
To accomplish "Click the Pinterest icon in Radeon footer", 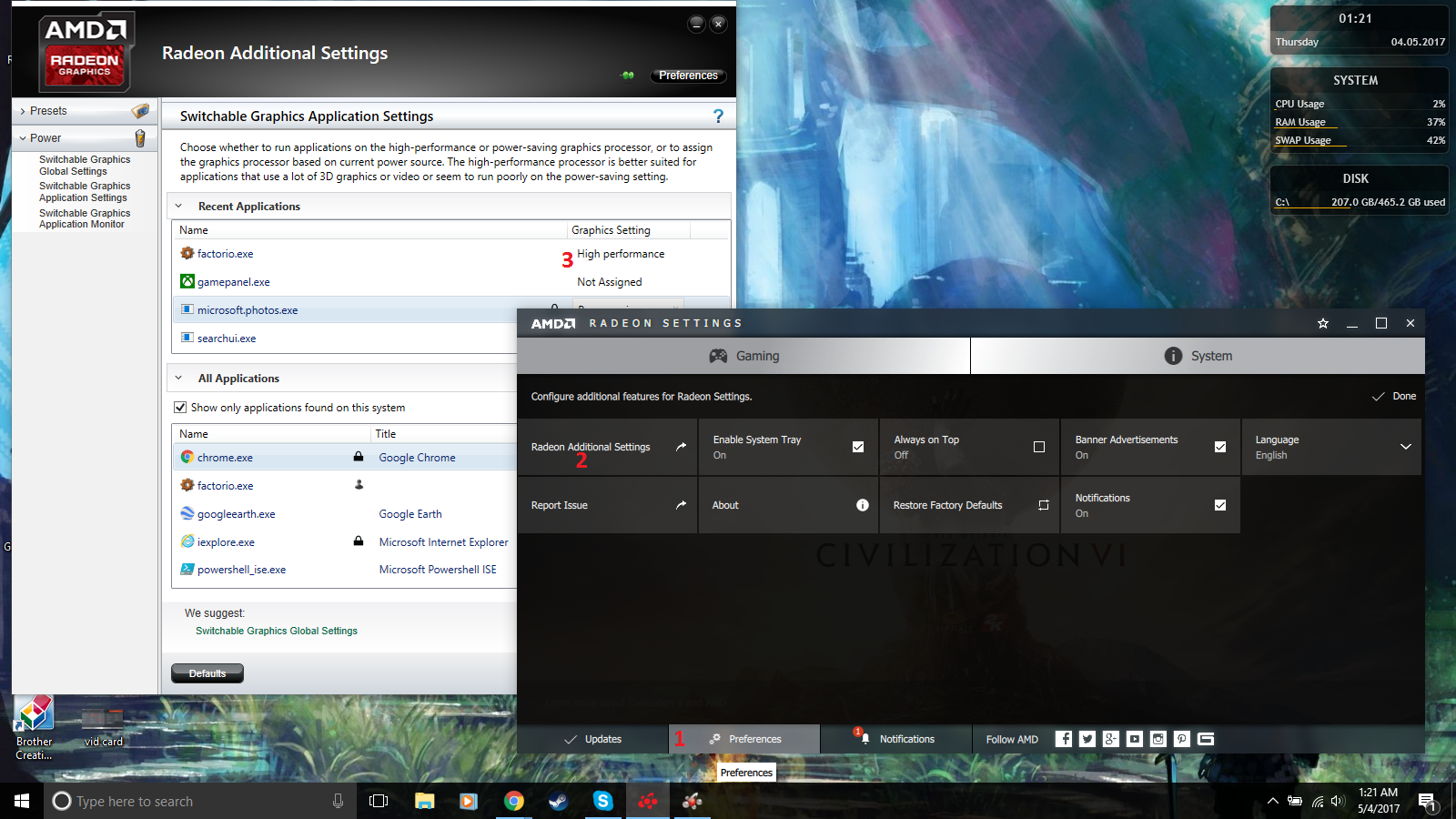I will tap(1182, 739).
